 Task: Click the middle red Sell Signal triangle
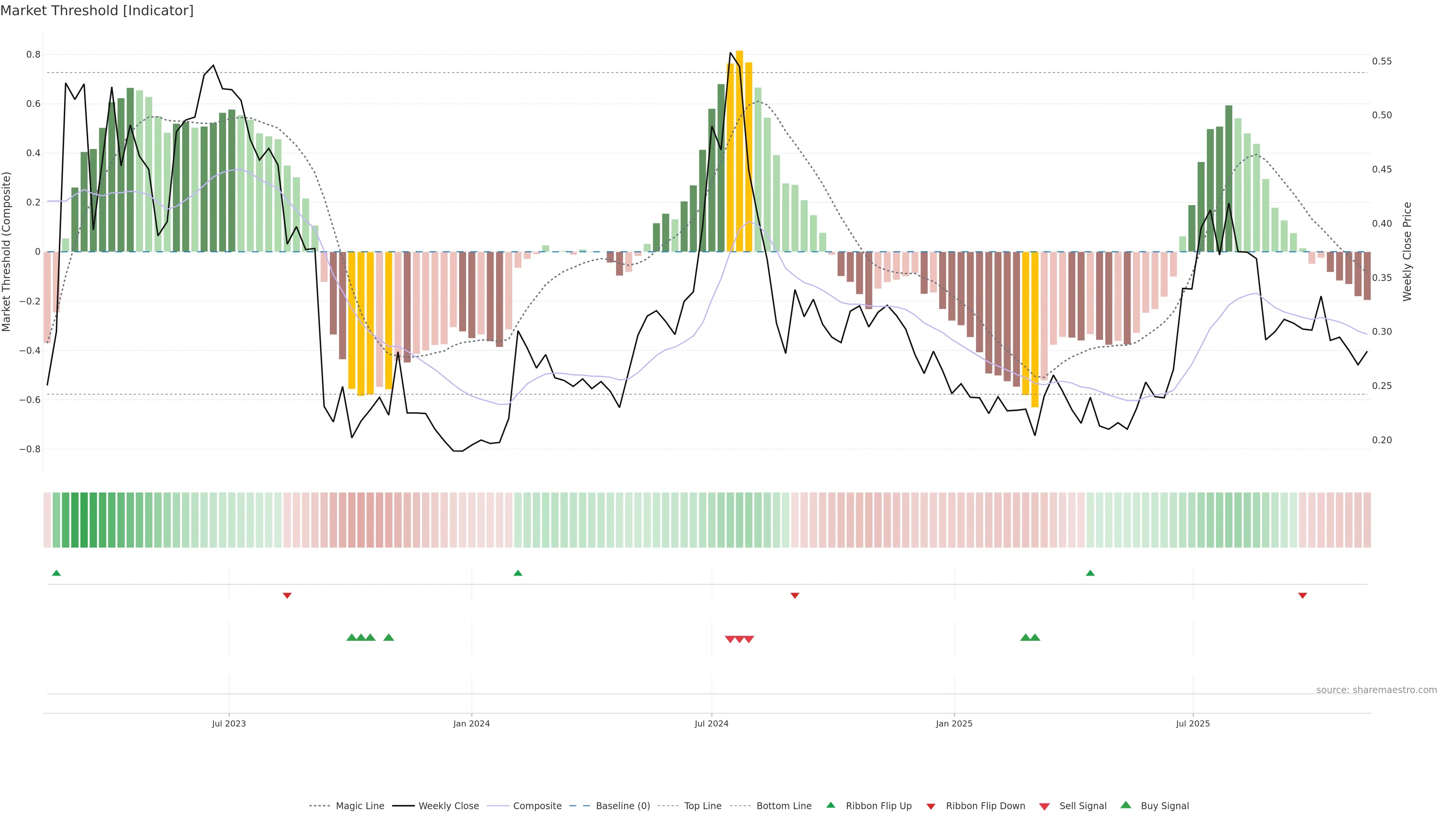[x=739, y=639]
